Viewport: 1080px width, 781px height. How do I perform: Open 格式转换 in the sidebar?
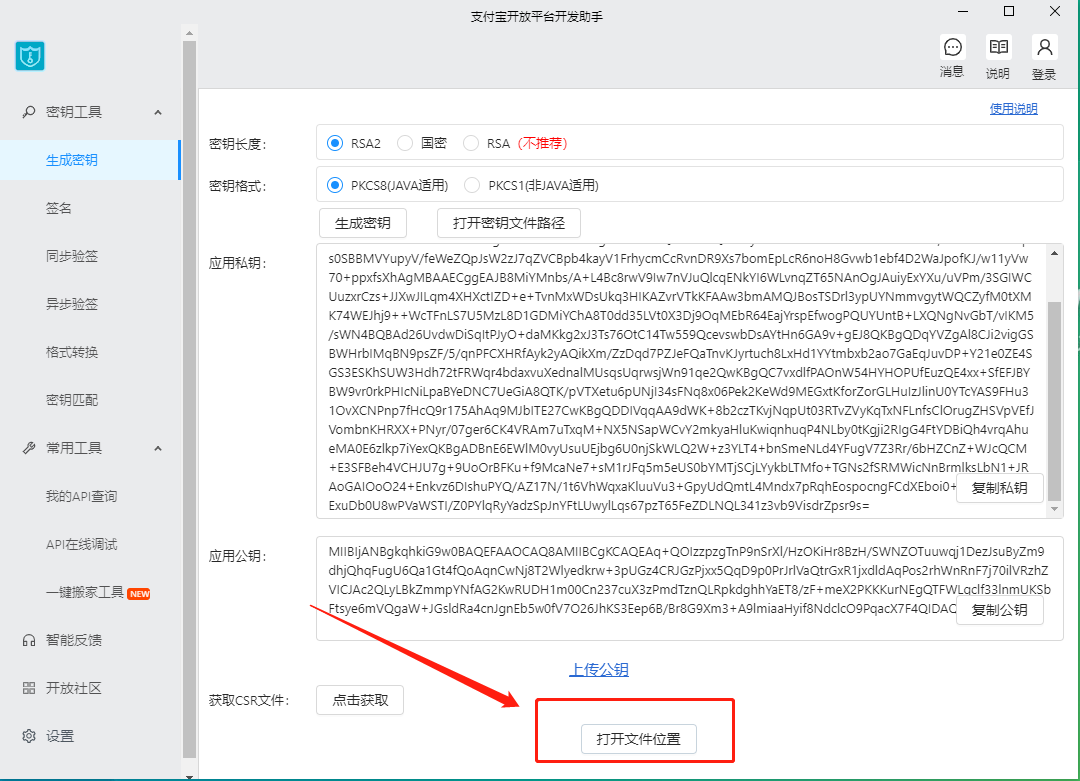point(72,352)
